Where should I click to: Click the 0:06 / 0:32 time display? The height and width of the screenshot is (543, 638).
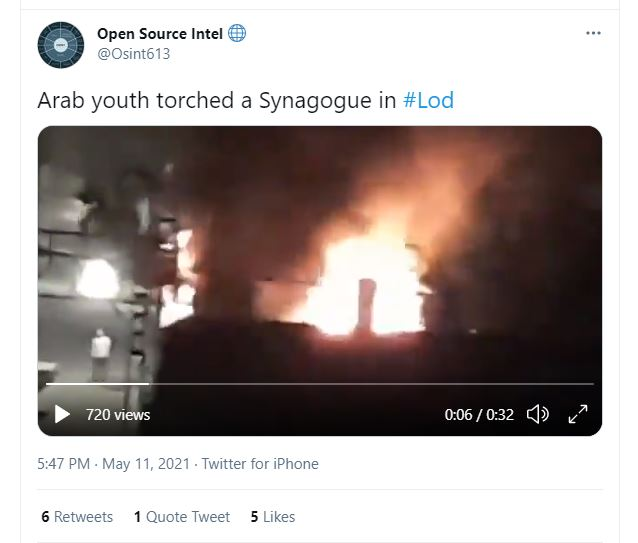point(479,415)
